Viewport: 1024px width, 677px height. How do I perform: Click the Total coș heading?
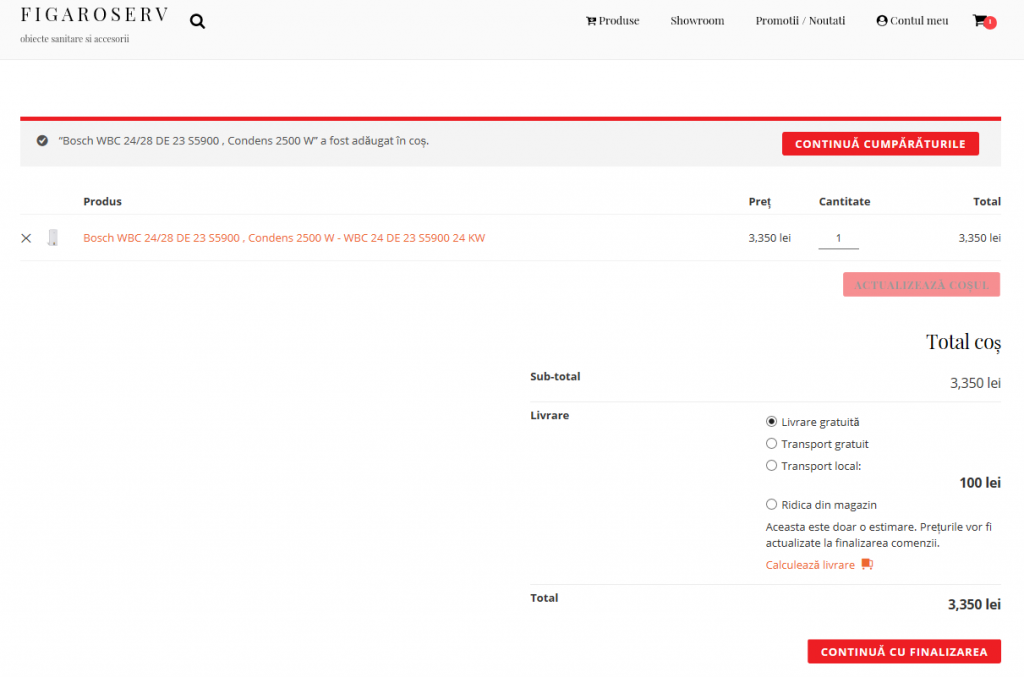click(x=963, y=341)
